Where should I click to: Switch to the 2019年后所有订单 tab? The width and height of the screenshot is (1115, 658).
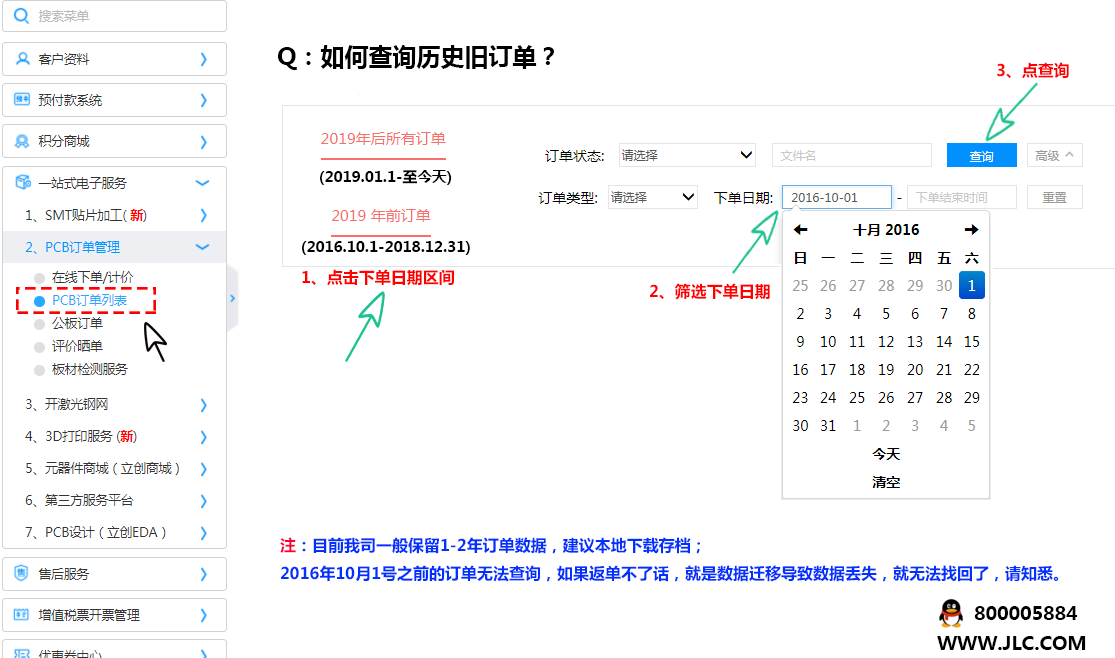(383, 139)
